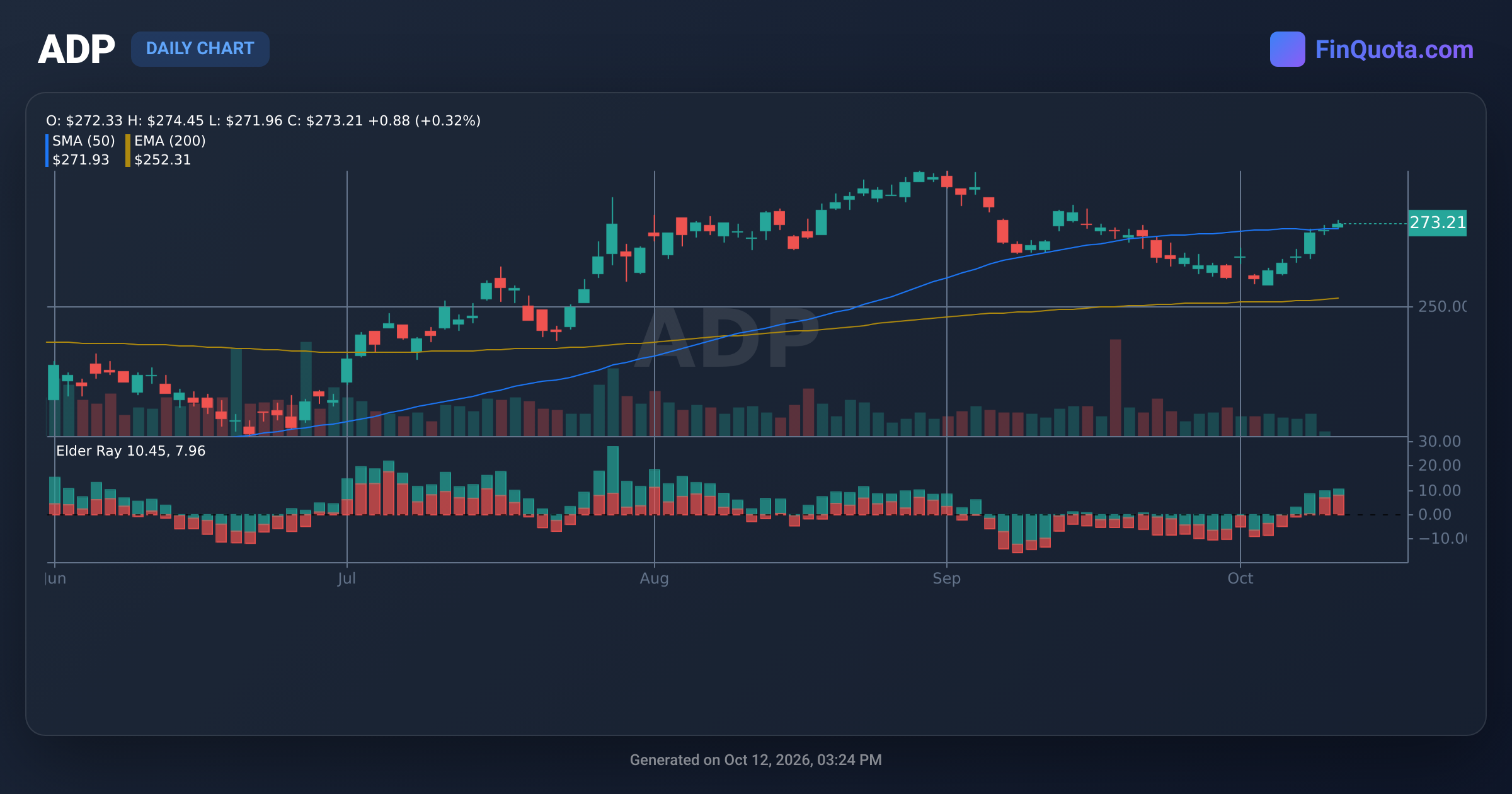The width and height of the screenshot is (1512, 794).
Task: Click the gold EMA color marker
Action: [x=128, y=151]
